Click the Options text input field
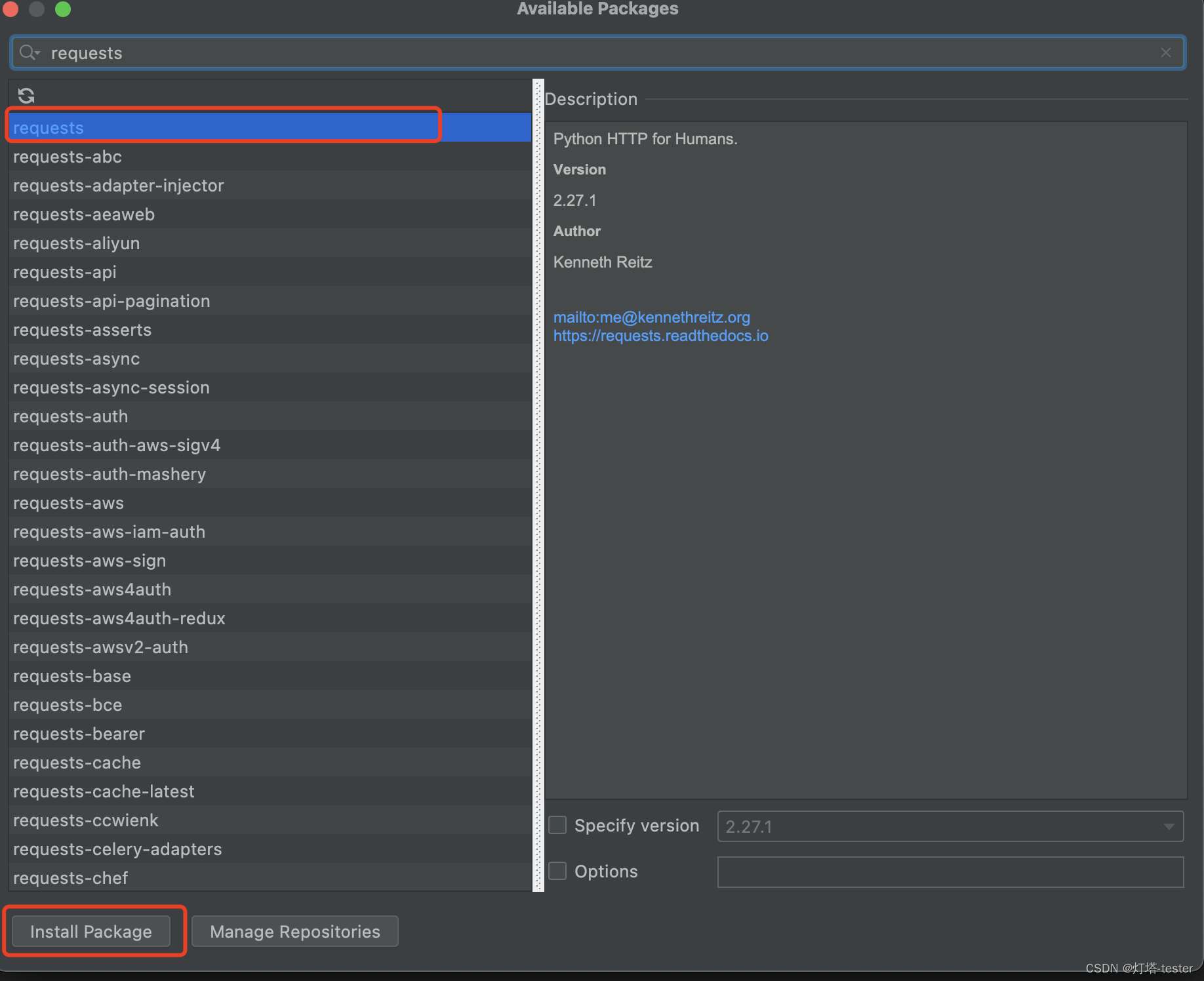The image size is (1204, 981). tap(950, 871)
